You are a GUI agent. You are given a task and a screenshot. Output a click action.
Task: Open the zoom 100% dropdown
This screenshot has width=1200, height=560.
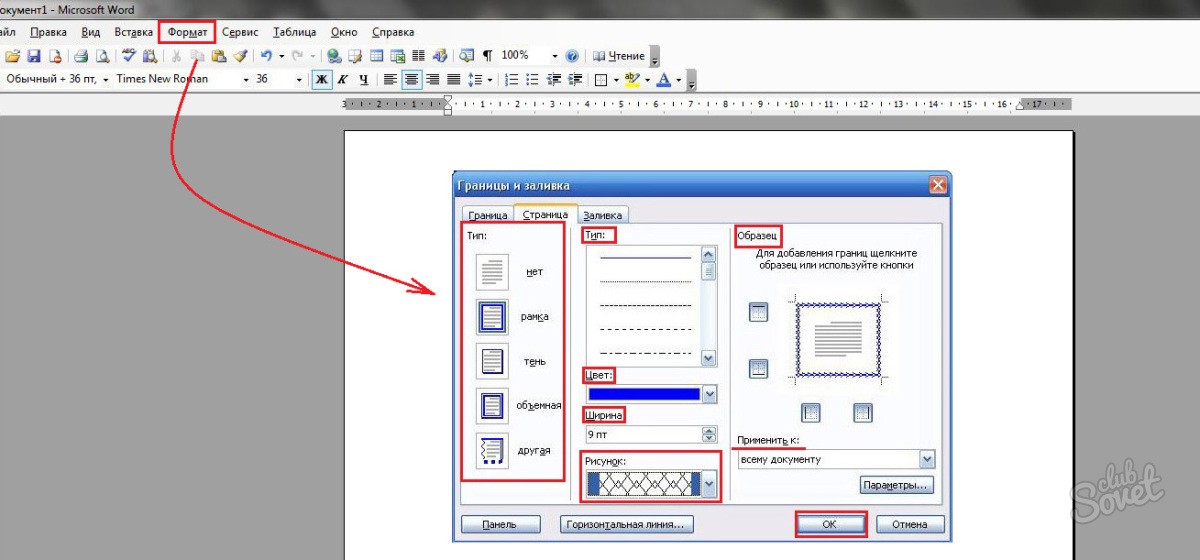tap(554, 56)
